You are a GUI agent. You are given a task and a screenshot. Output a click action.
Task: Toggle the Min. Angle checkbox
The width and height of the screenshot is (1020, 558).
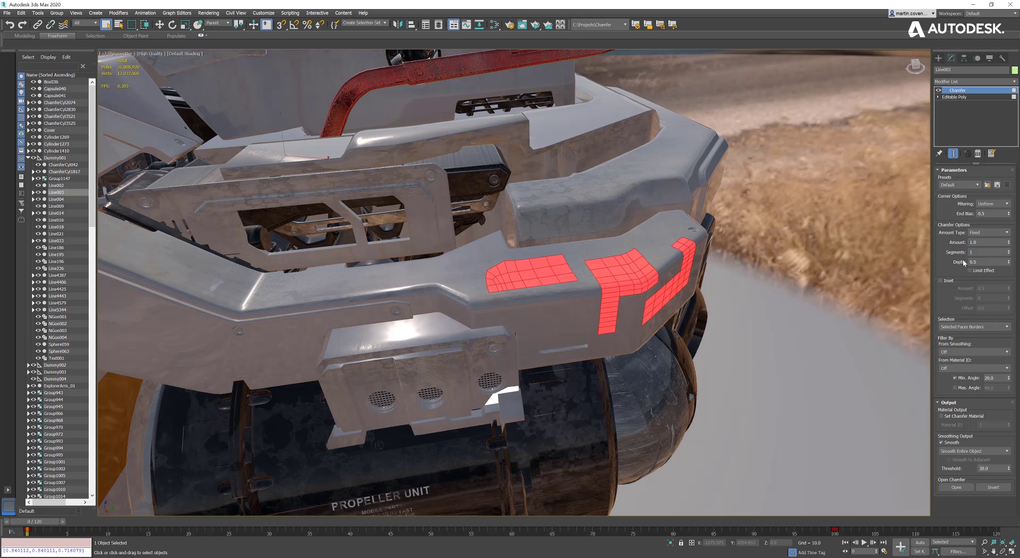(x=955, y=377)
